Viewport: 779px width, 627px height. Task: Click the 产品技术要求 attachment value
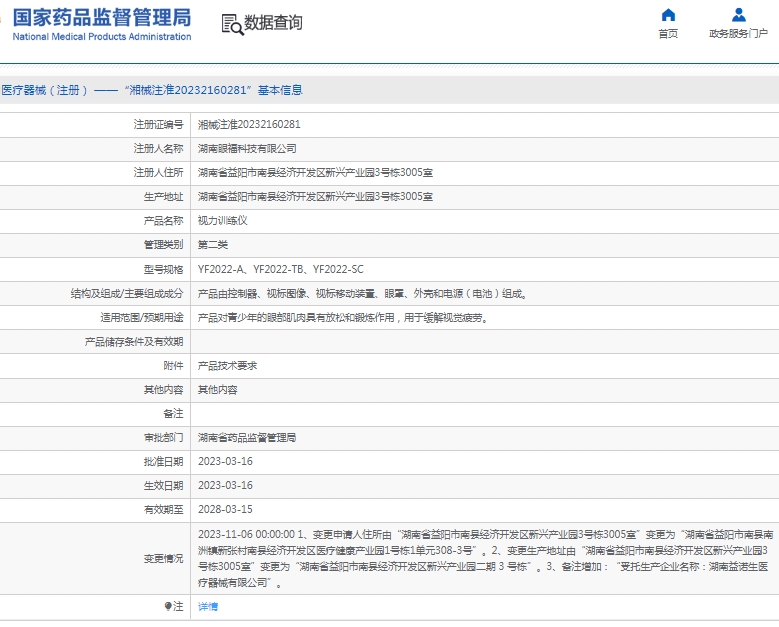point(228,366)
